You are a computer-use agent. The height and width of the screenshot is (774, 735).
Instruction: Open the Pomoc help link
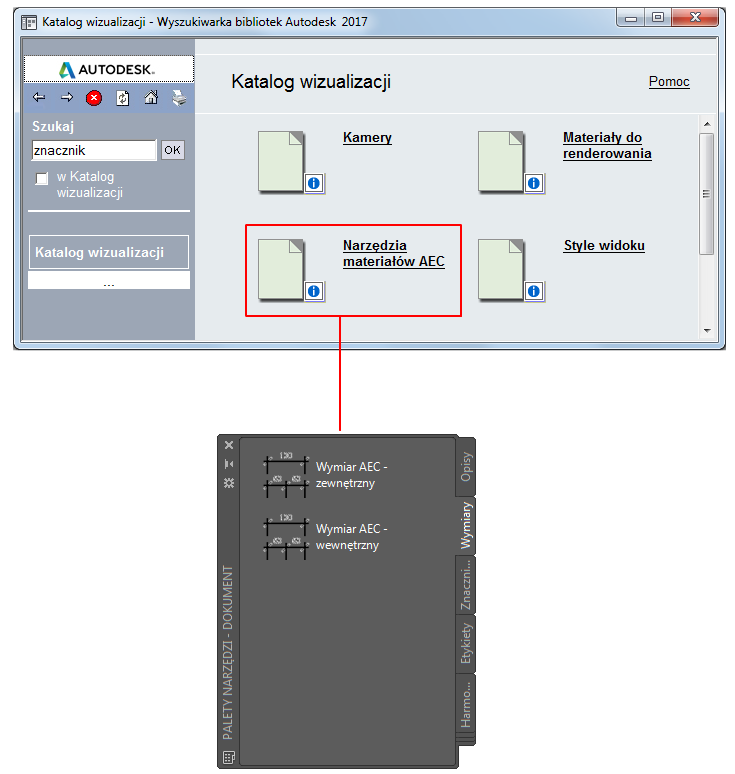(x=669, y=81)
